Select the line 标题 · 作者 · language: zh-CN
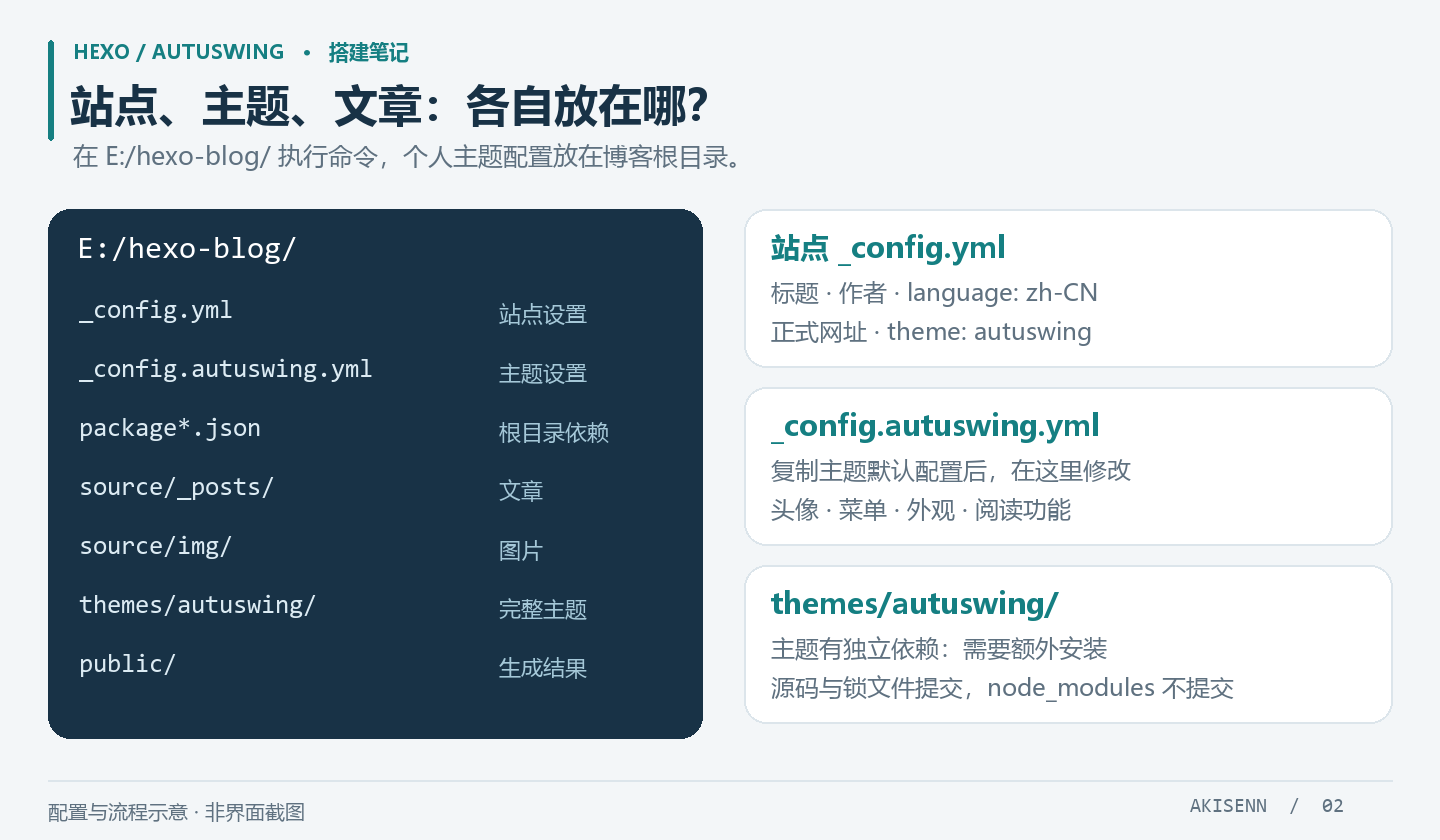 pyautogui.click(x=934, y=293)
